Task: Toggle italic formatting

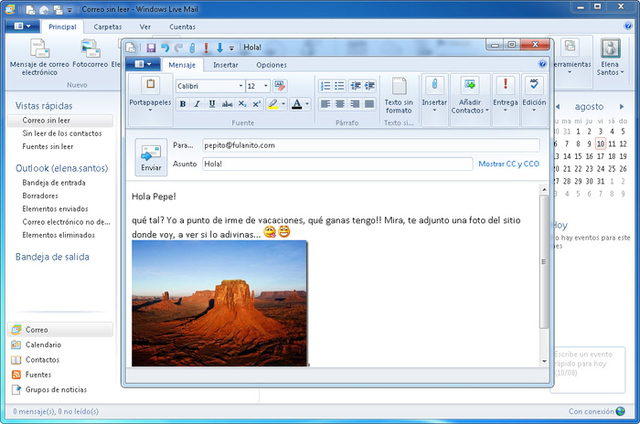Action: tap(197, 104)
